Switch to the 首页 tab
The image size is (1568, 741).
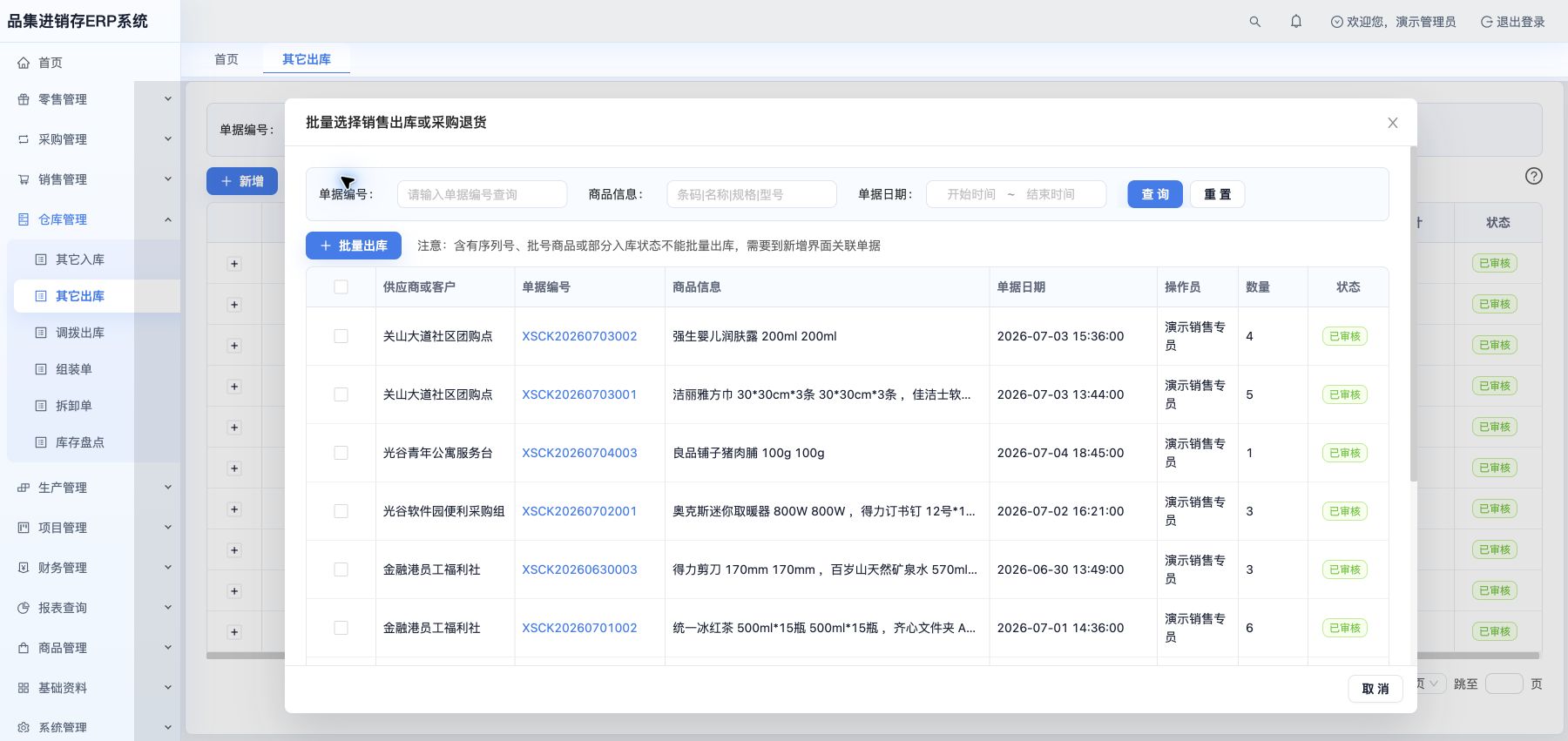coord(226,59)
